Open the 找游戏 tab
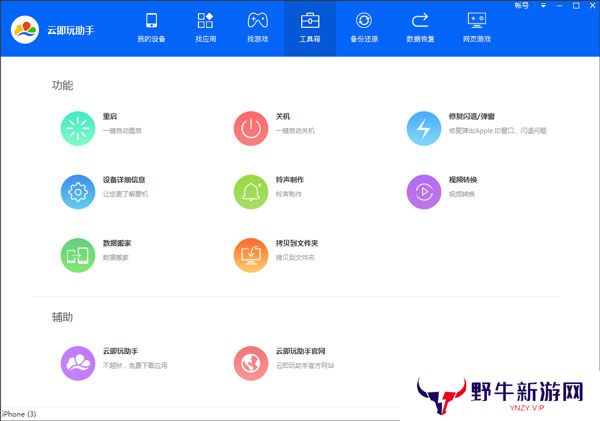Screen dimensions: 600x421 (x=258, y=28)
